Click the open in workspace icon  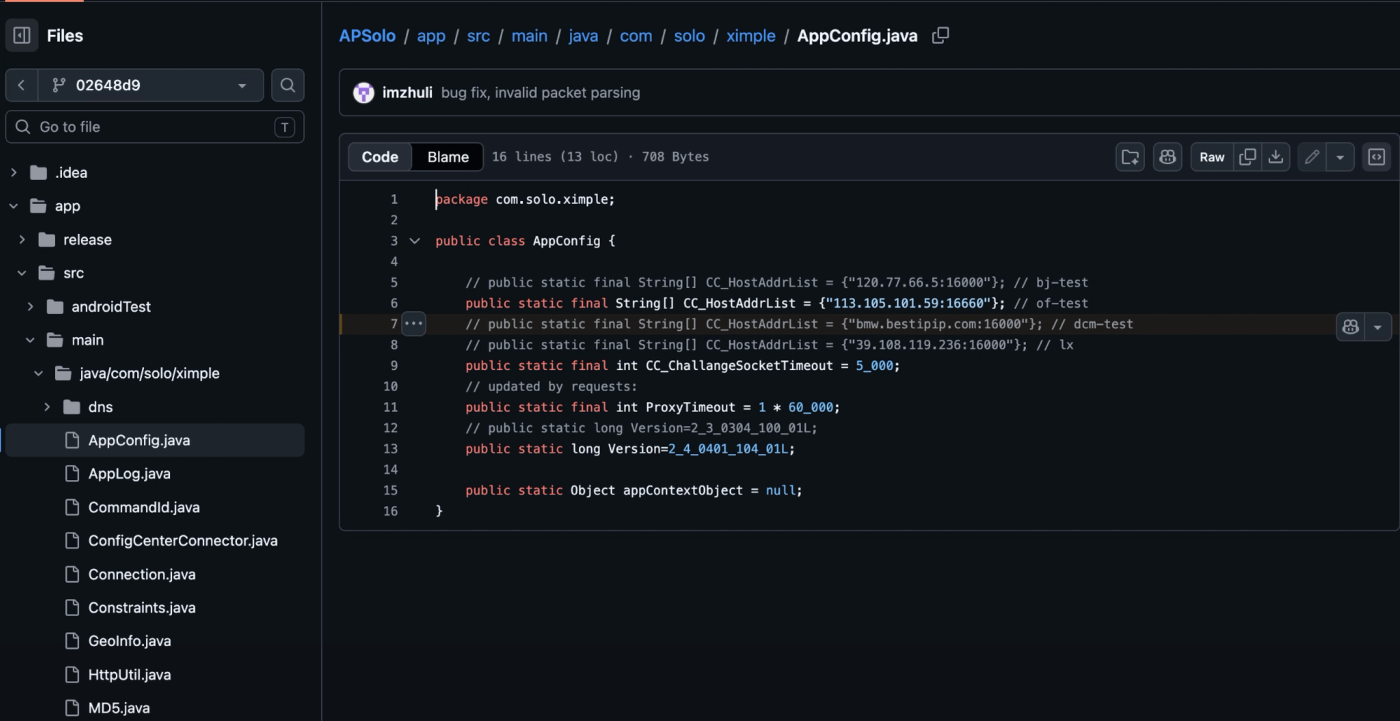(x=1130, y=157)
